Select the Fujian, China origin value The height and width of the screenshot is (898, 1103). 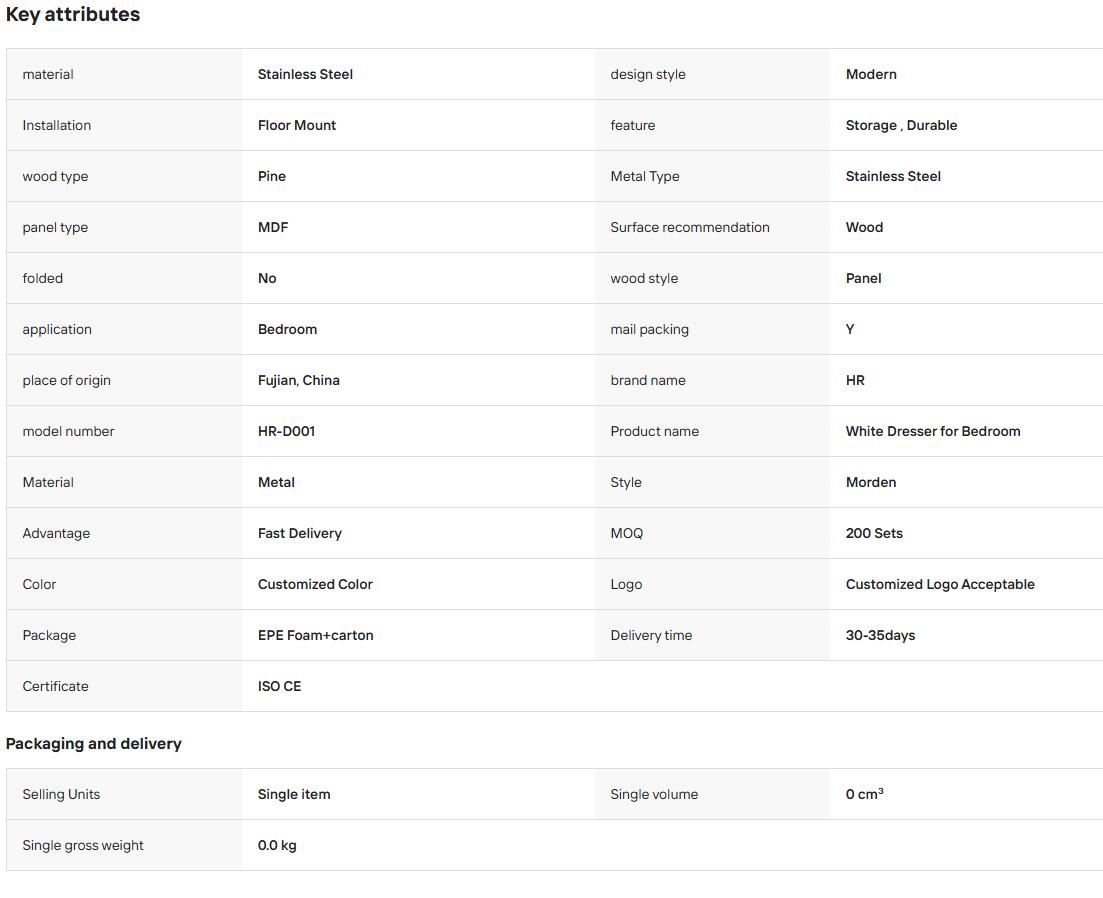point(298,380)
